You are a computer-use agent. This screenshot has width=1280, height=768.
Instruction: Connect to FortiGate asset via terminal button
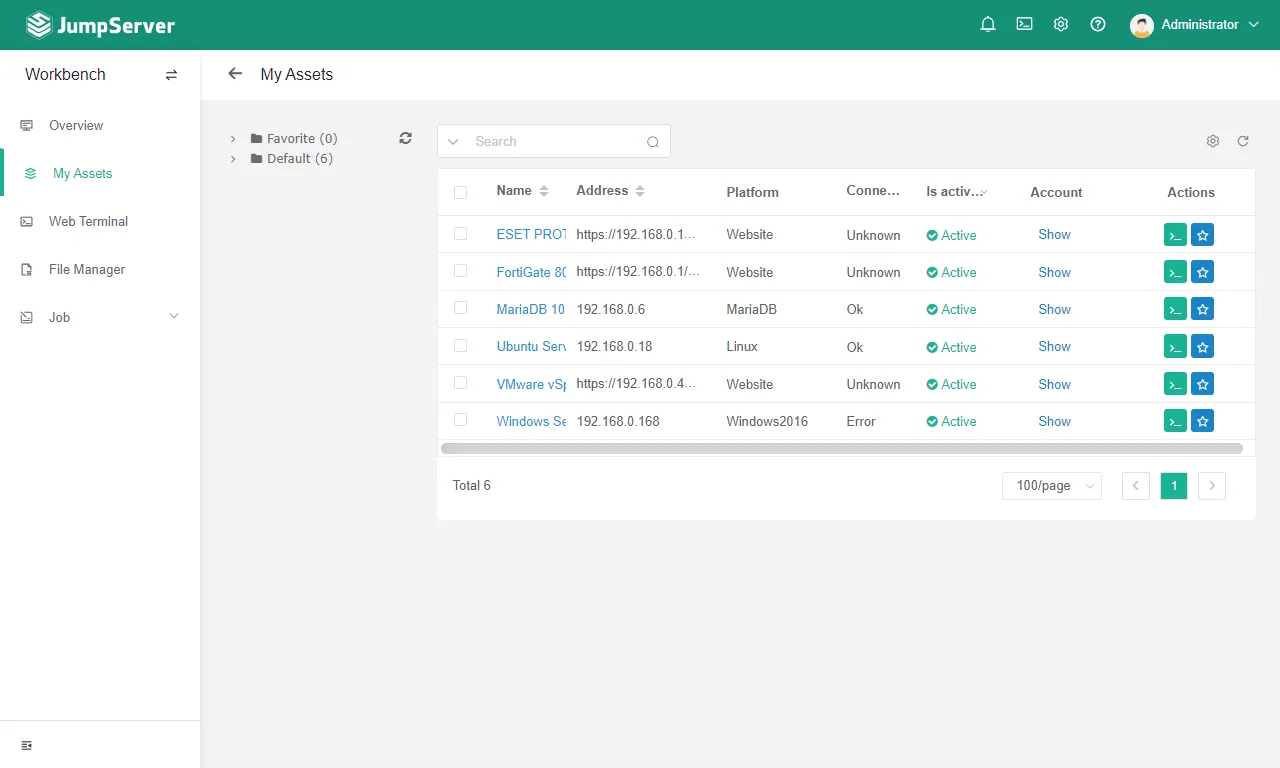[1175, 272]
